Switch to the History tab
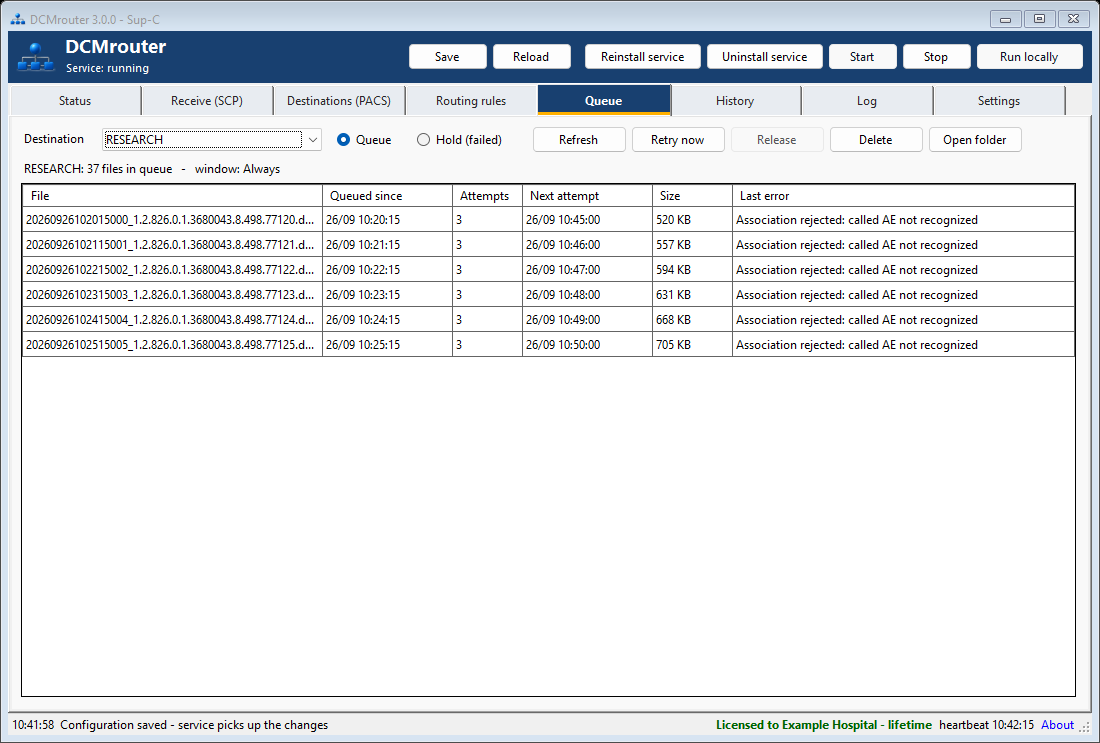 pos(735,100)
